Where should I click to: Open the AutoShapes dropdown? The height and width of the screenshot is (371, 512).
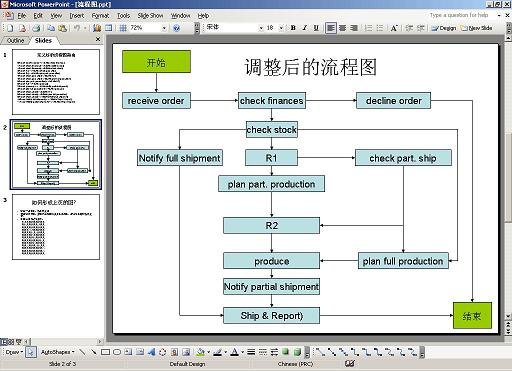pyautogui.click(x=58, y=352)
